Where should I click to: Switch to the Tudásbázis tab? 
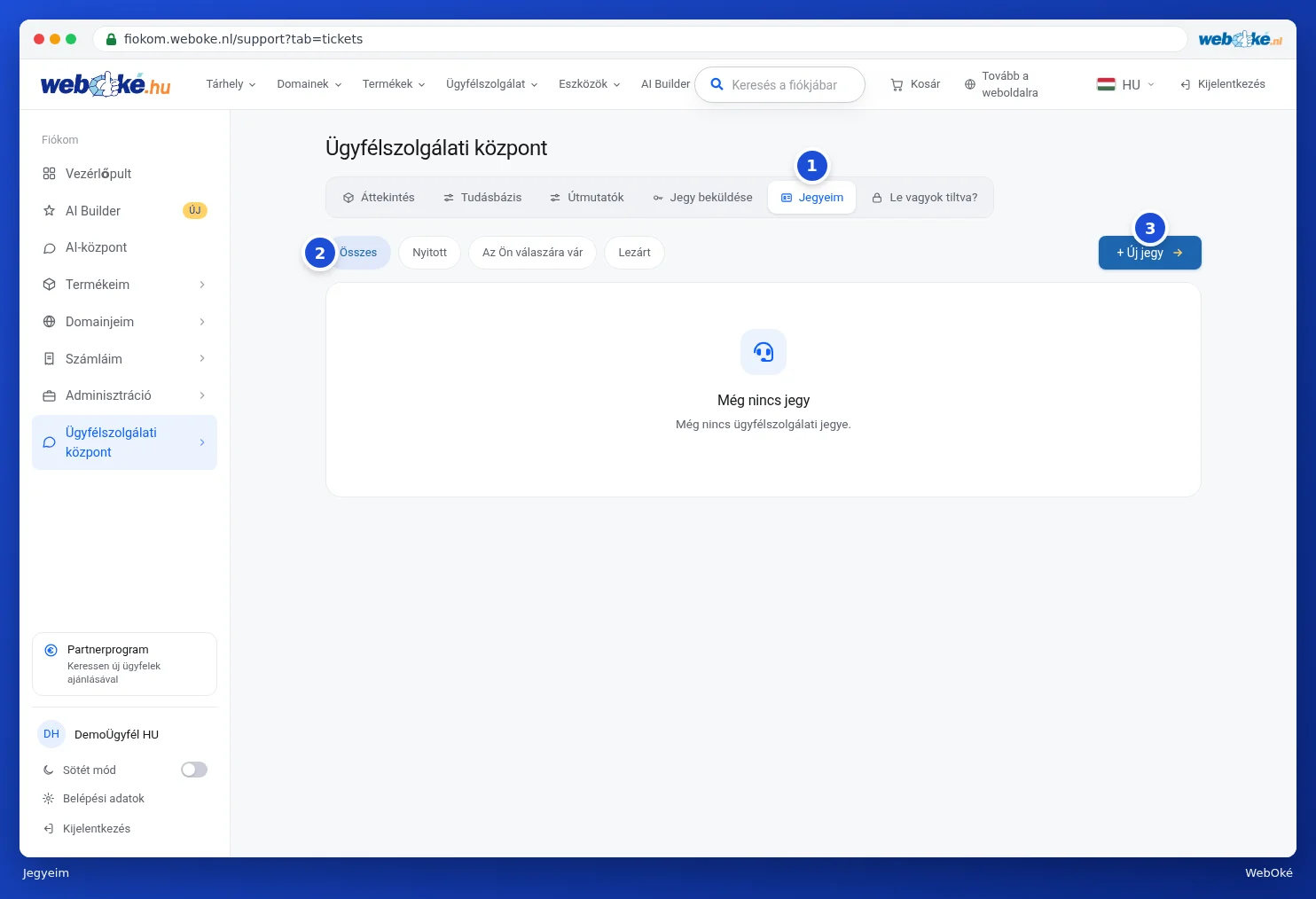pyautogui.click(x=482, y=198)
